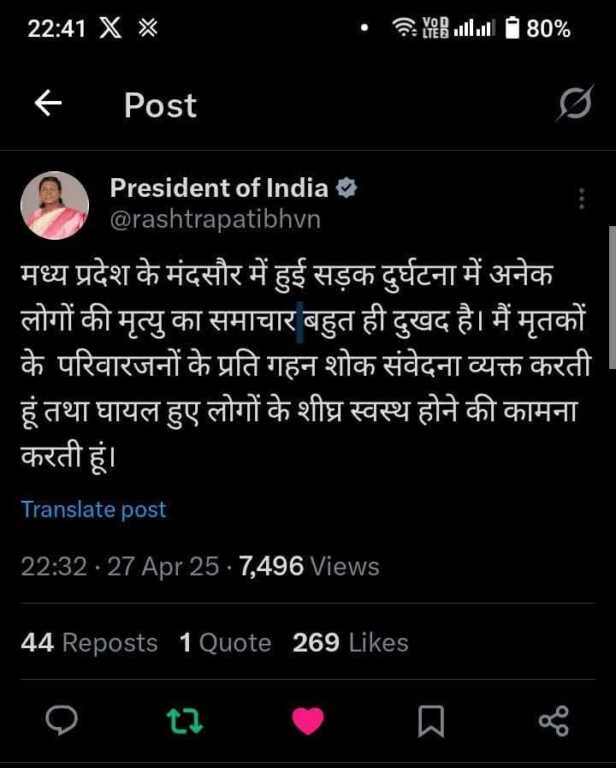Tap the X notification icon in status bar
The height and width of the screenshot is (768, 616).
point(110,28)
